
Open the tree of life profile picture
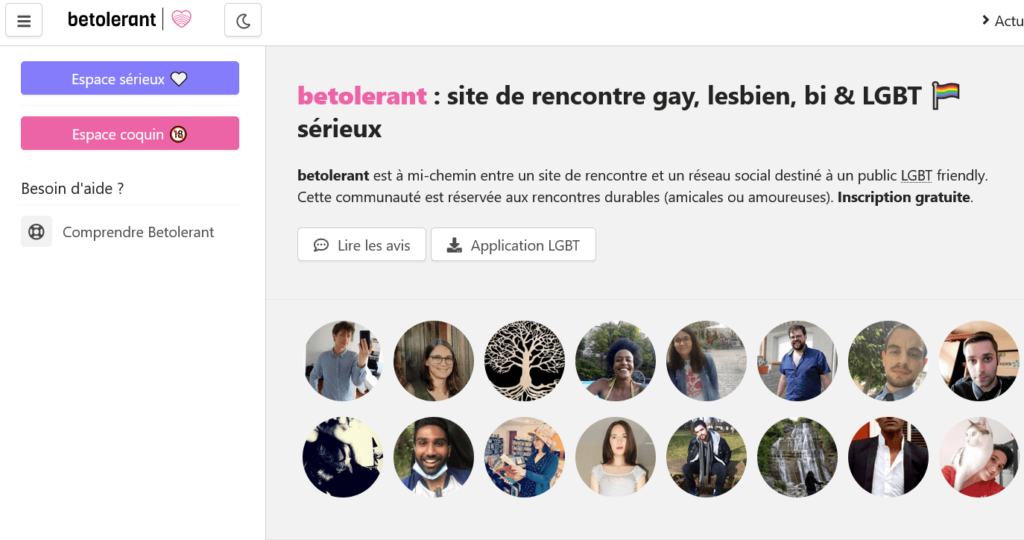524,361
